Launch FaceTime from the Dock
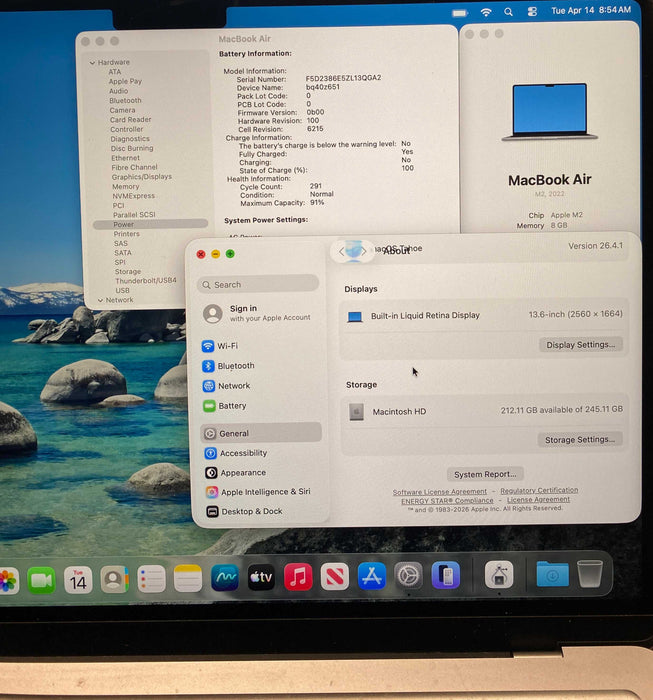Image resolution: width=653 pixels, height=700 pixels. pos(41,580)
